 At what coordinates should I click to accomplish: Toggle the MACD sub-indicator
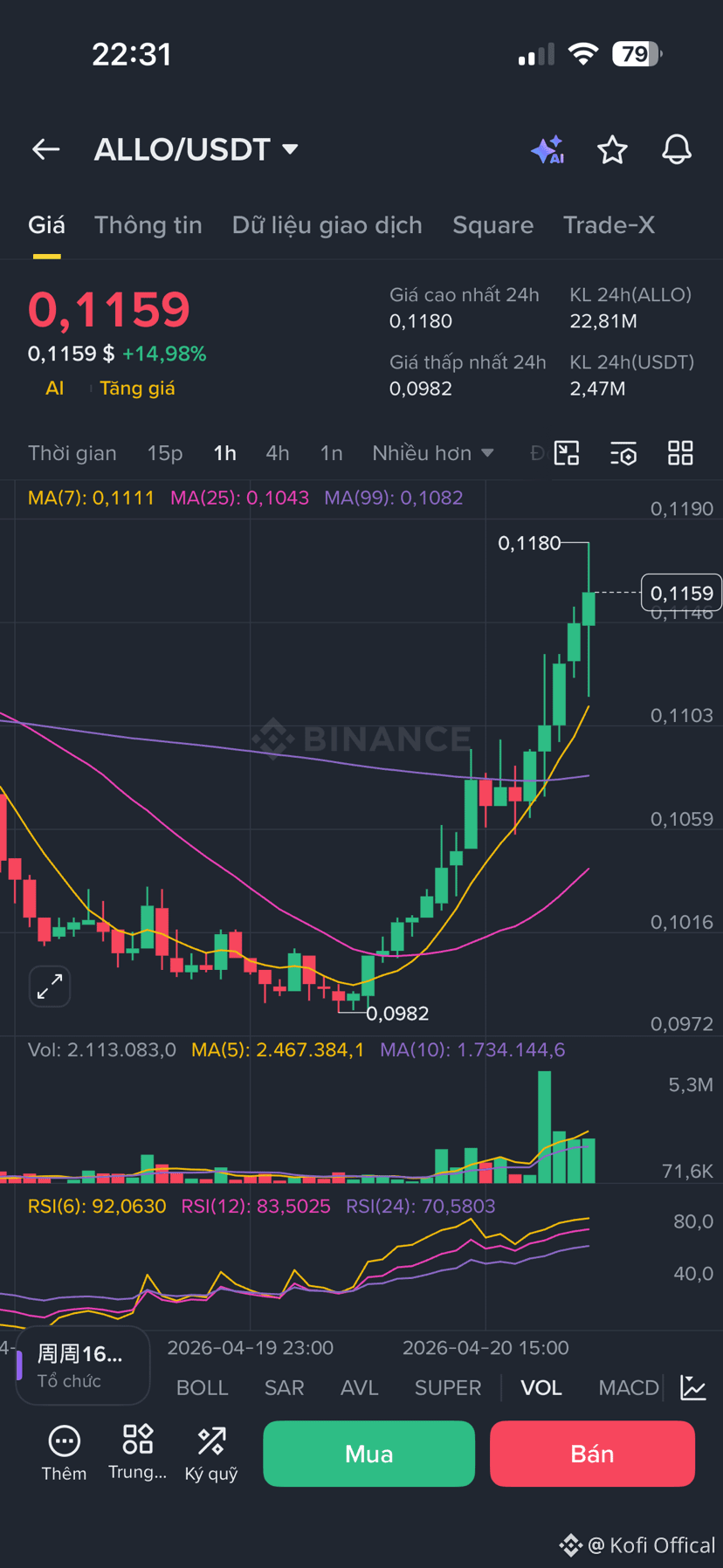629,1388
